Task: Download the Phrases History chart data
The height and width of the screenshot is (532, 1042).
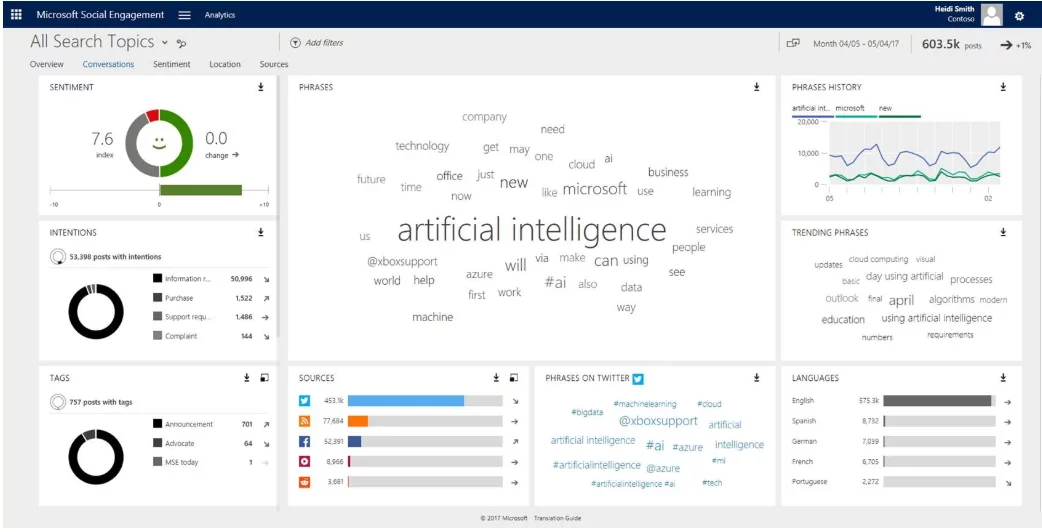Action: click(x=1003, y=87)
